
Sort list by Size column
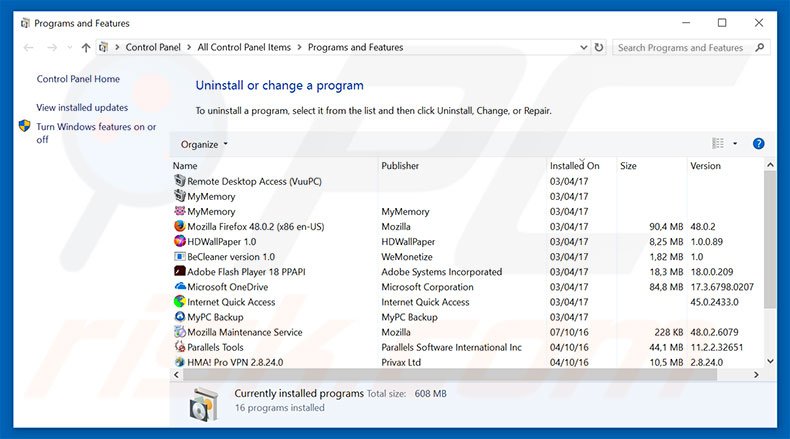628,165
